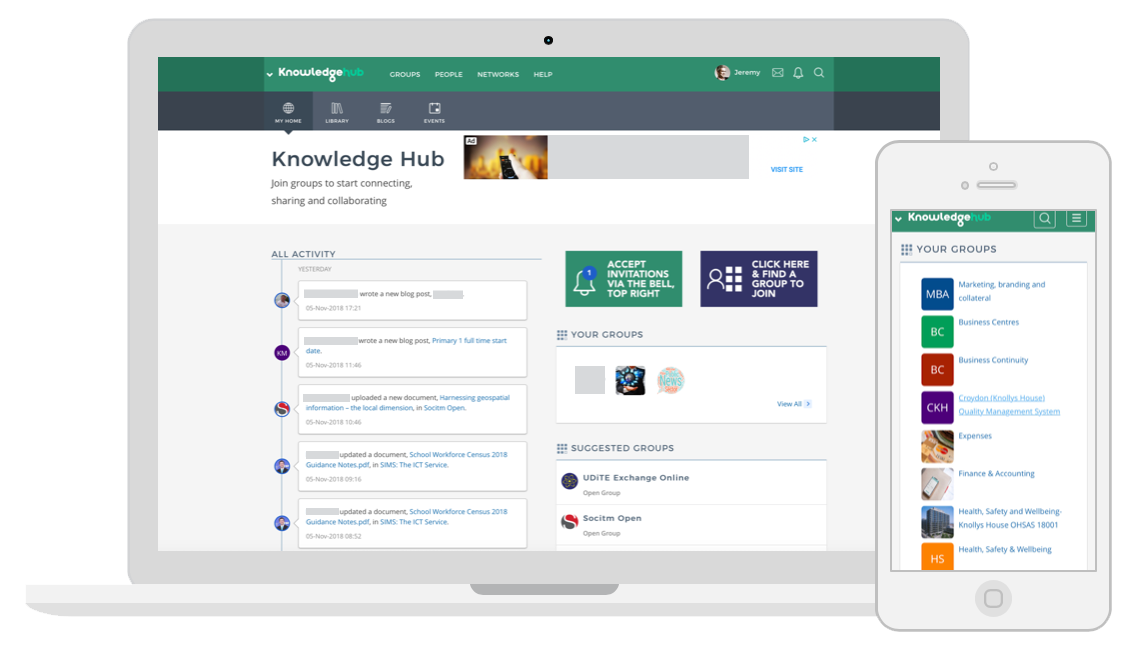Click the Socitm Open group logo
1142x660 pixels.
(570, 522)
